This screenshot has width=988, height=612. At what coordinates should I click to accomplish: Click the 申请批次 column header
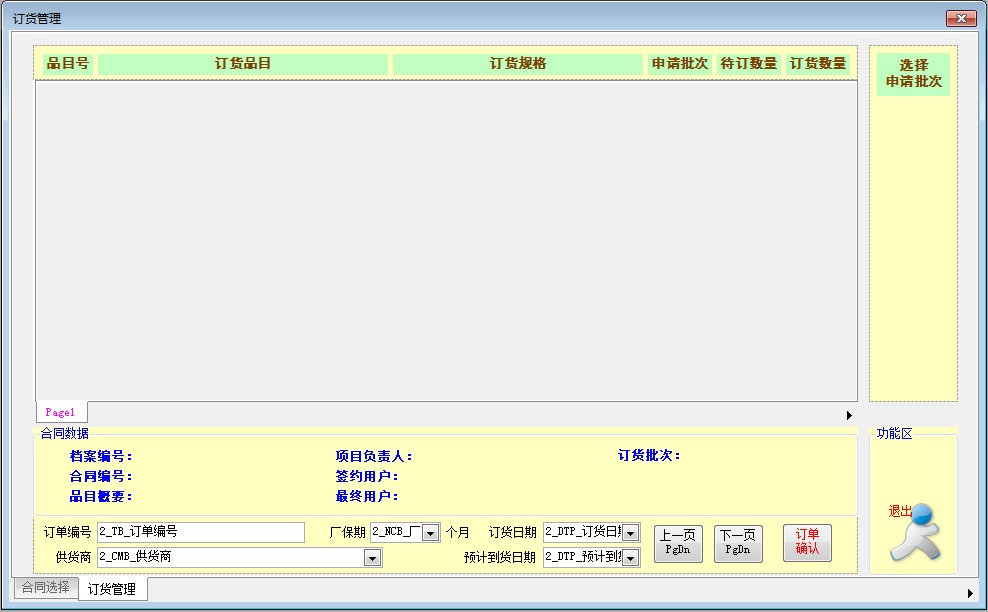point(679,63)
